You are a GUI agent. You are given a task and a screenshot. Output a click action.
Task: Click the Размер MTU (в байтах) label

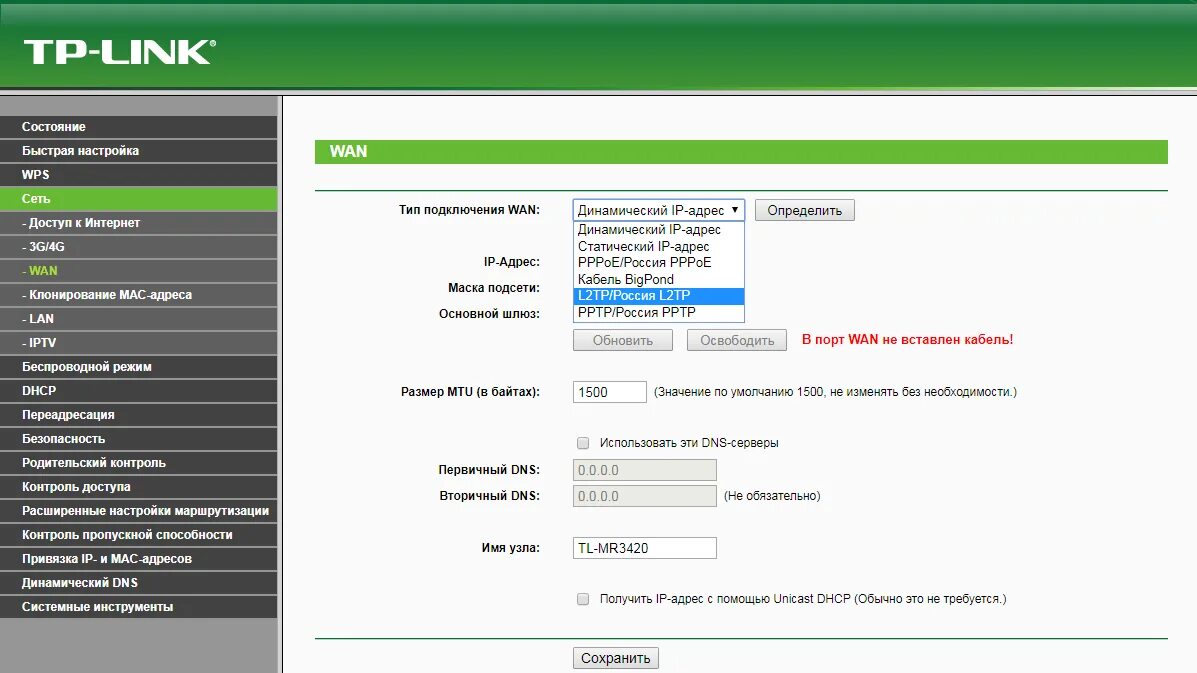(470, 391)
